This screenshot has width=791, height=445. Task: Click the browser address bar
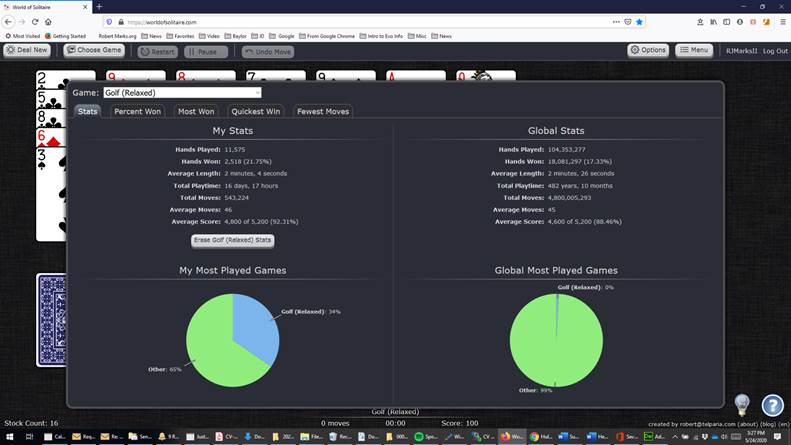click(x=360, y=21)
